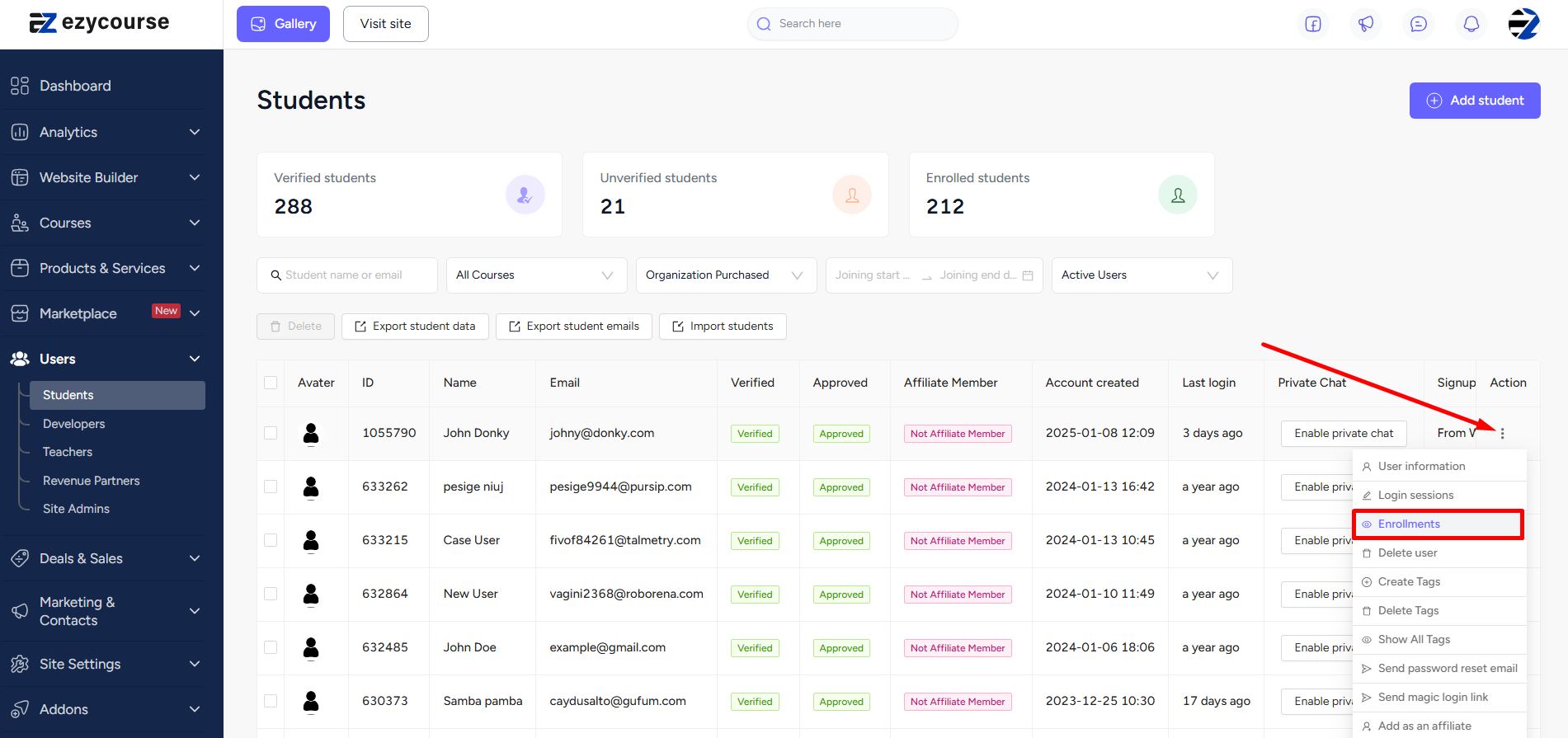Click John Donky's avatar icon
This screenshot has width=1568, height=738.
point(311,433)
